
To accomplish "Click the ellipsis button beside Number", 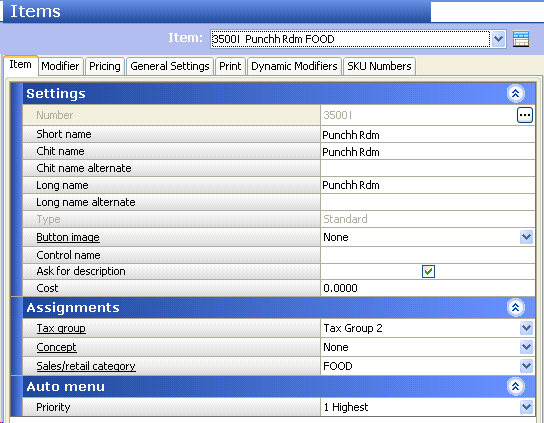I will [525, 115].
